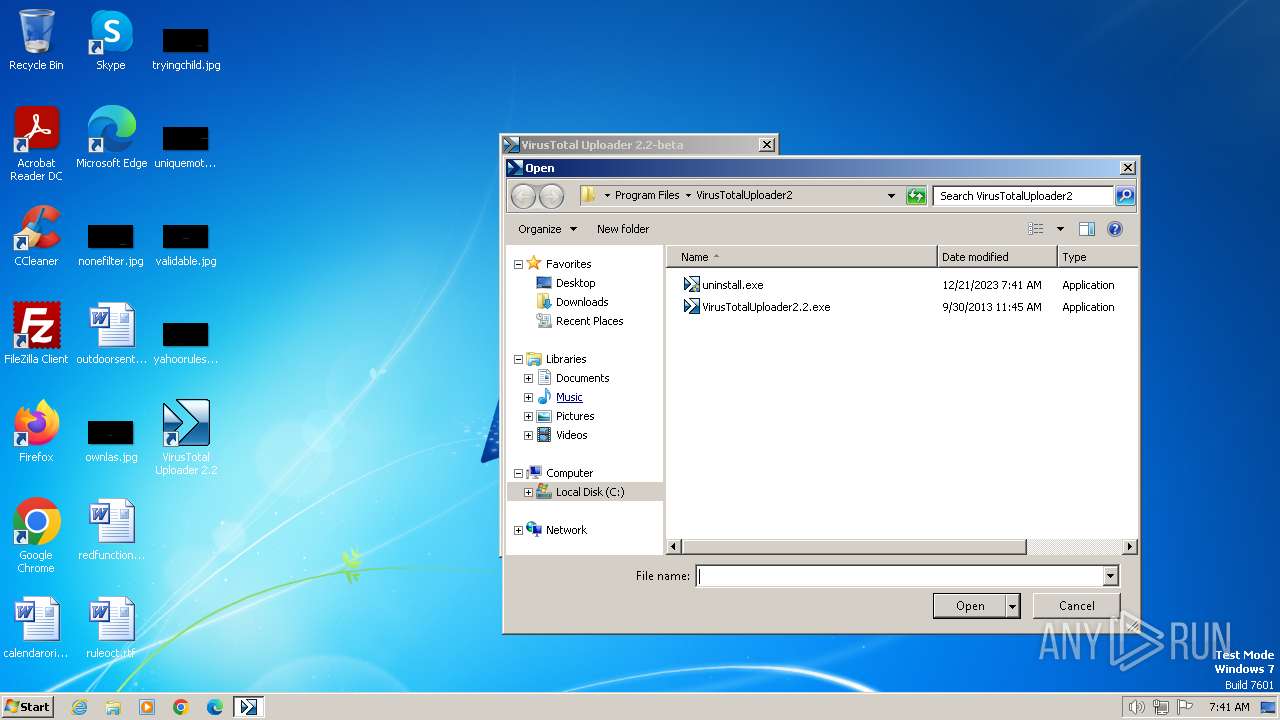Click Acrobat Reader DC shortcut
Viewport: 1280px width, 720px height.
pos(36,144)
